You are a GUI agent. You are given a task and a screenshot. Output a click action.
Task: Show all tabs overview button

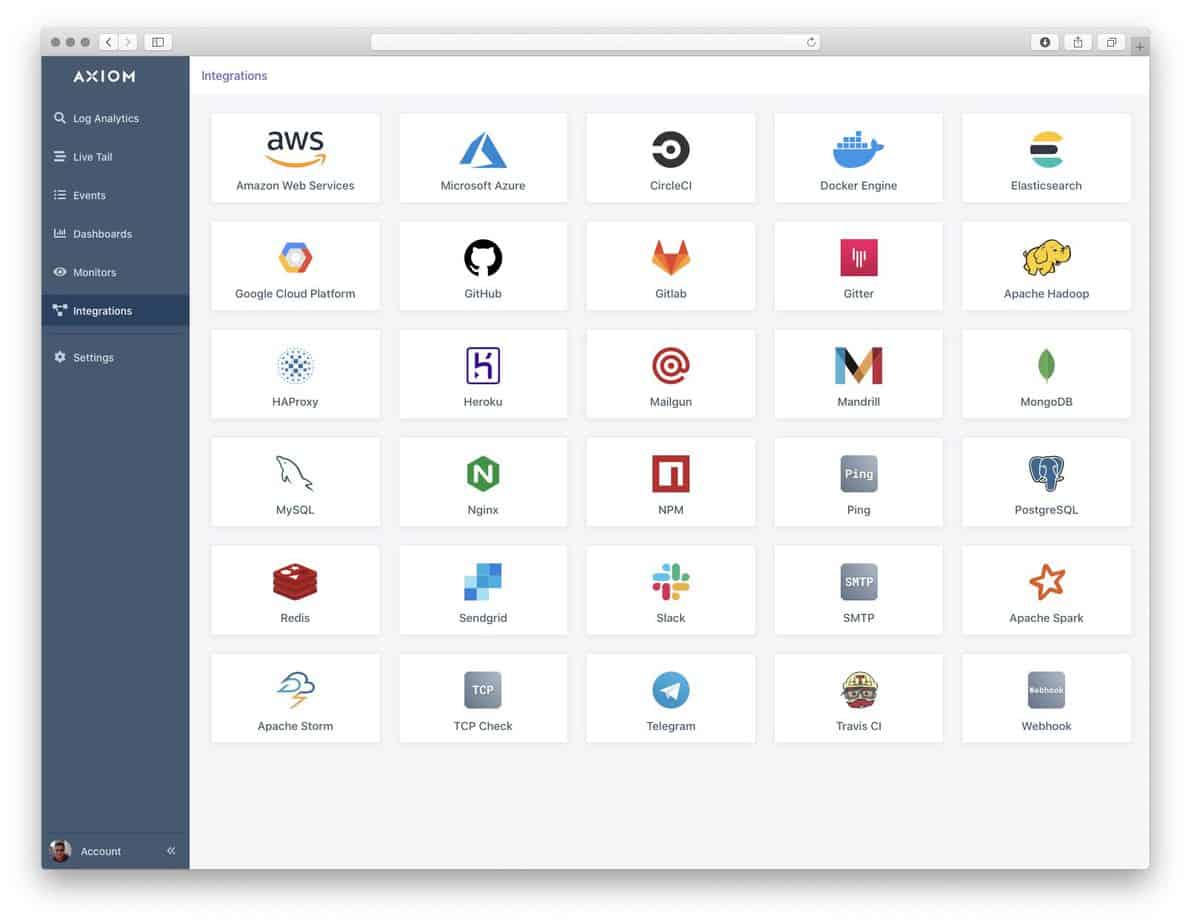(x=1111, y=43)
